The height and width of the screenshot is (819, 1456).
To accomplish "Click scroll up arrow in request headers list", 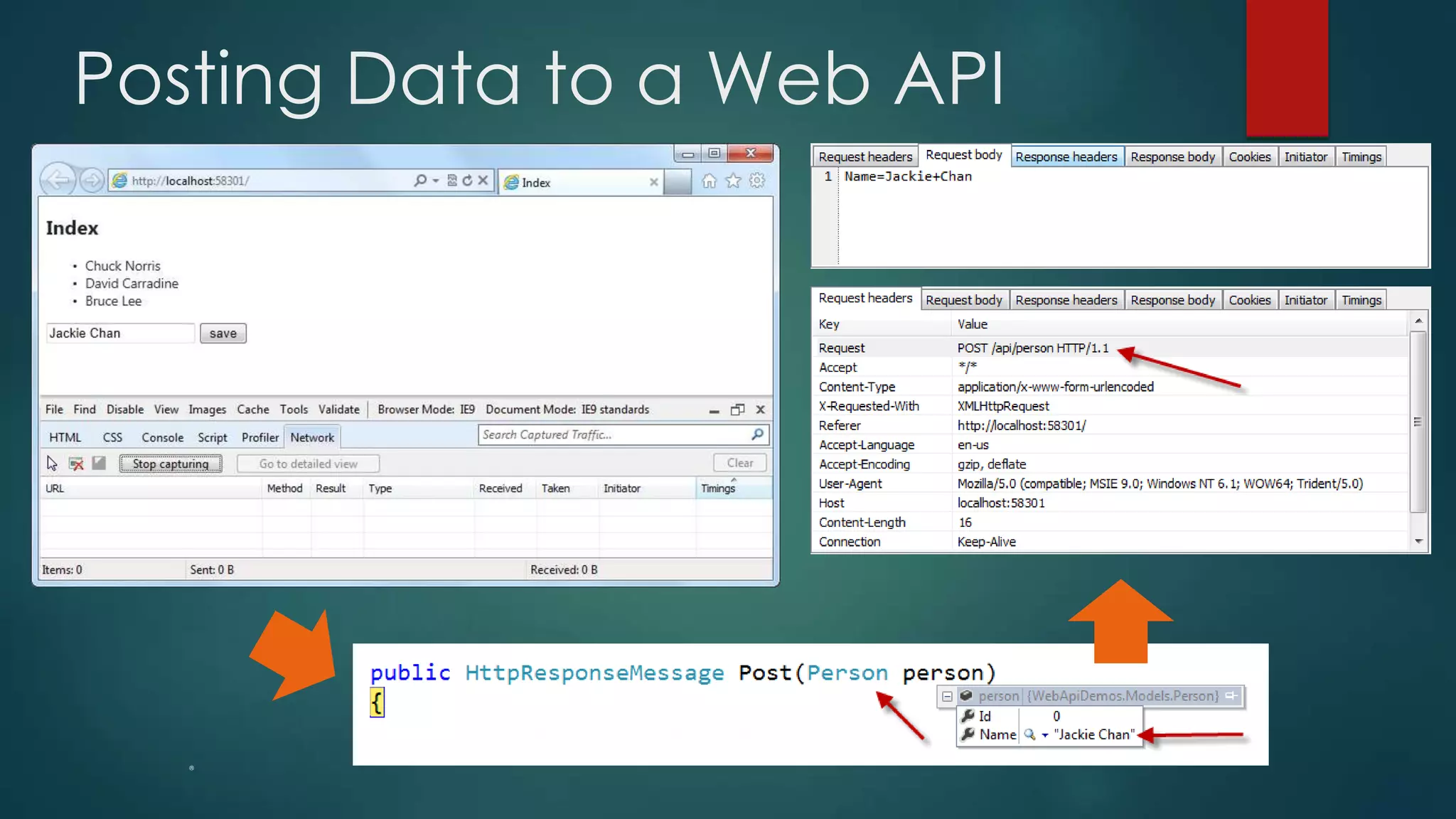I will point(1418,321).
